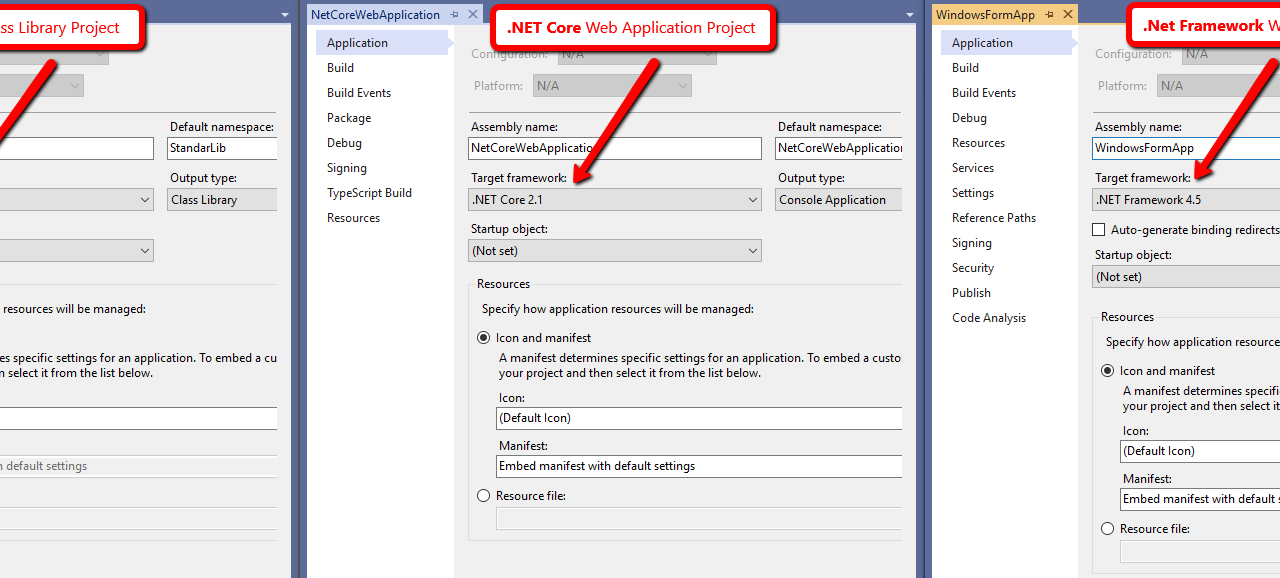Close the WindowsFormApp tab
This screenshot has width=1280, height=578.
1068,15
